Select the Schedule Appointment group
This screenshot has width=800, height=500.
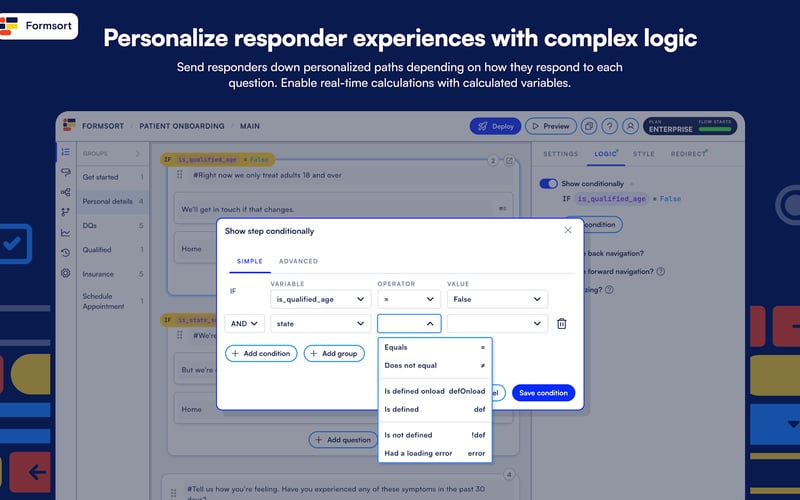click(x=113, y=301)
